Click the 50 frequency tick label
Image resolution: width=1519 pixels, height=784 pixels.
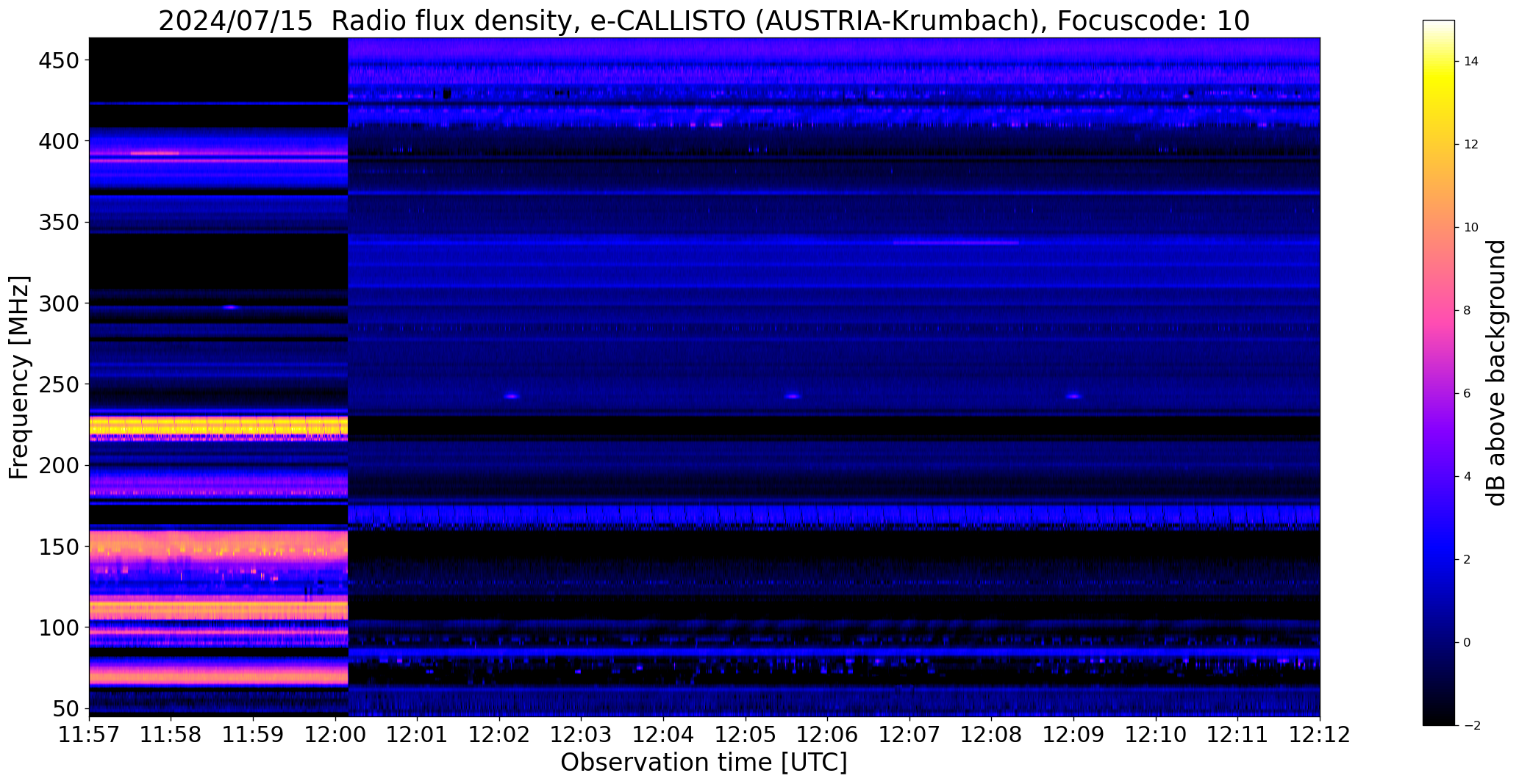65,709
